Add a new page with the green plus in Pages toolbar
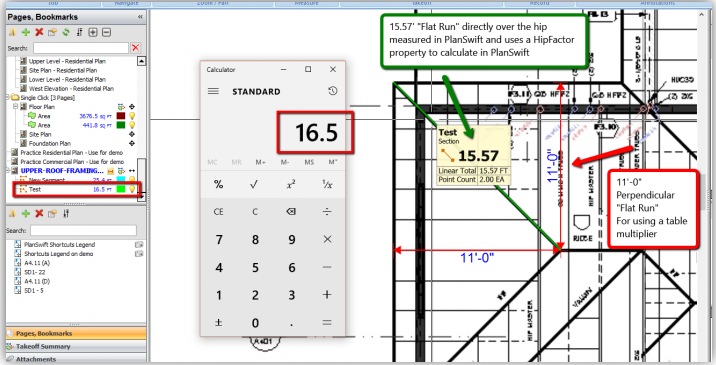The image size is (716, 365). (26, 32)
